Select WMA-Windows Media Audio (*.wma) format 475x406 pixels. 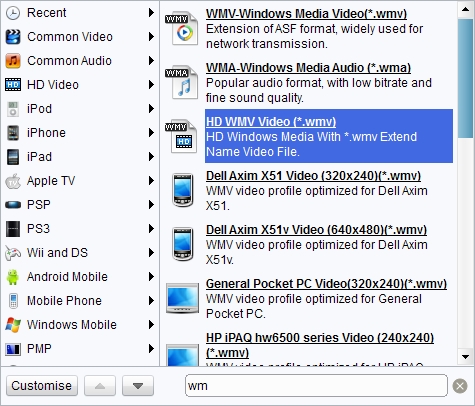click(x=308, y=68)
